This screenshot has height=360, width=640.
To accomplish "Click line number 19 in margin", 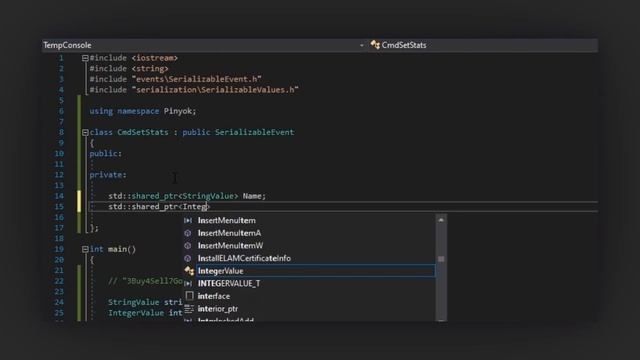I will coord(59,249).
